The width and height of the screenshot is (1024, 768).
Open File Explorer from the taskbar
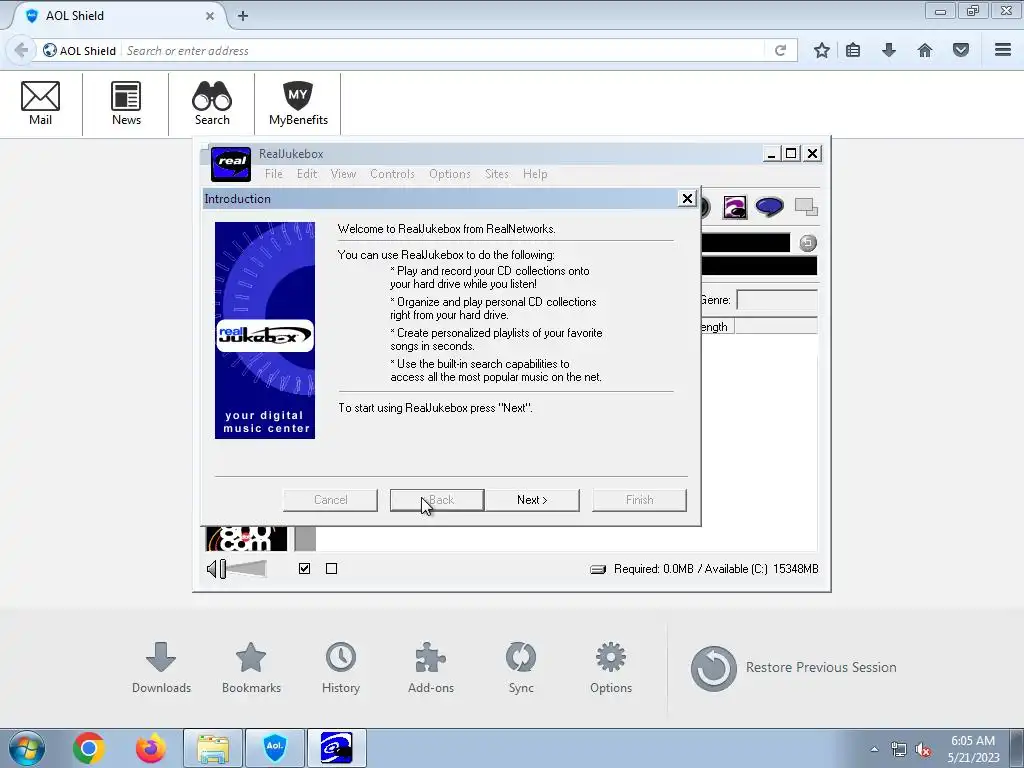click(213, 748)
